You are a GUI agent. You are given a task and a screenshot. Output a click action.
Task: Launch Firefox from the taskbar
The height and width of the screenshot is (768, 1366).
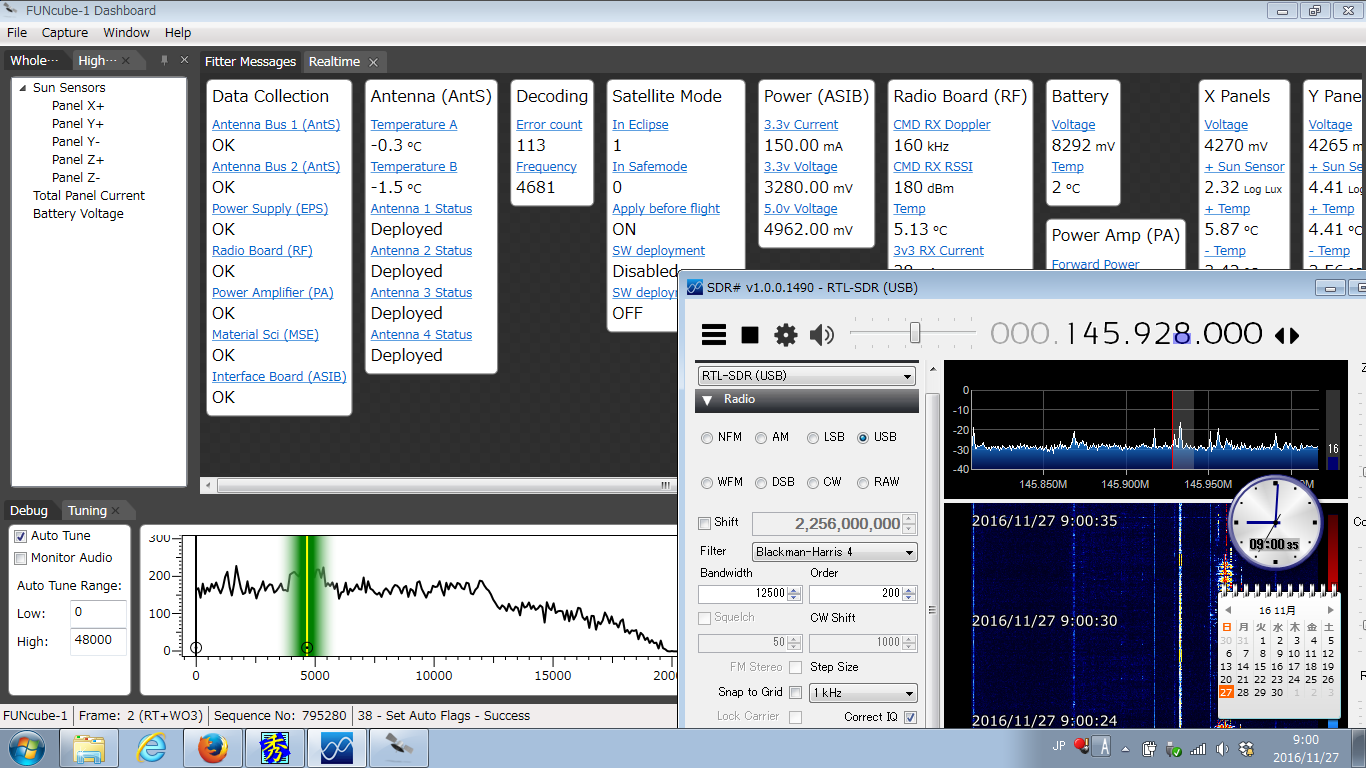click(x=213, y=748)
